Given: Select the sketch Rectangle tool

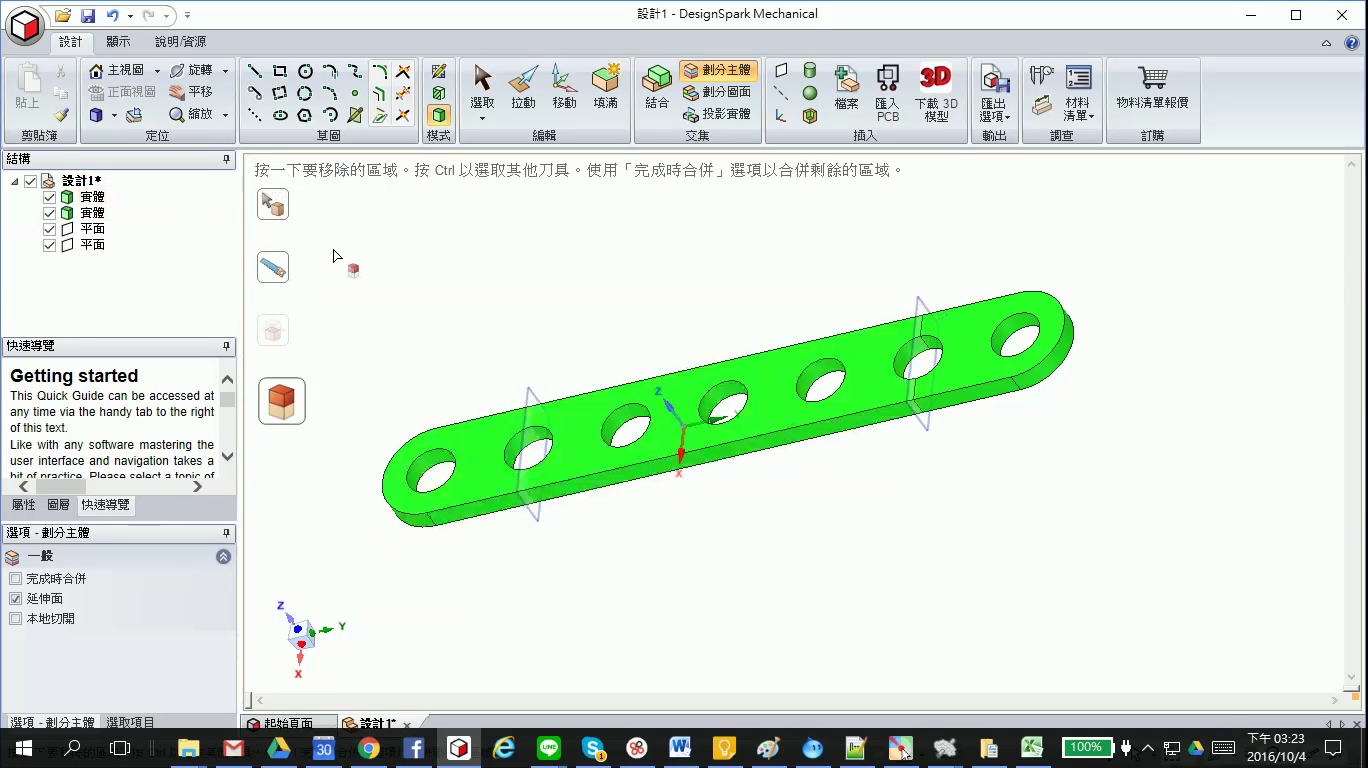Looking at the screenshot, I should pyautogui.click(x=280, y=71).
